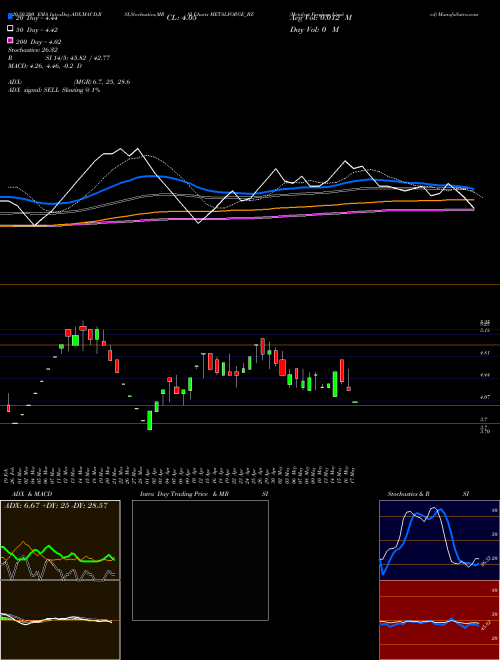This screenshot has height=660, width=500.
Task: Click the Avg Vol: 0.012 M label
Action: tap(321, 18)
